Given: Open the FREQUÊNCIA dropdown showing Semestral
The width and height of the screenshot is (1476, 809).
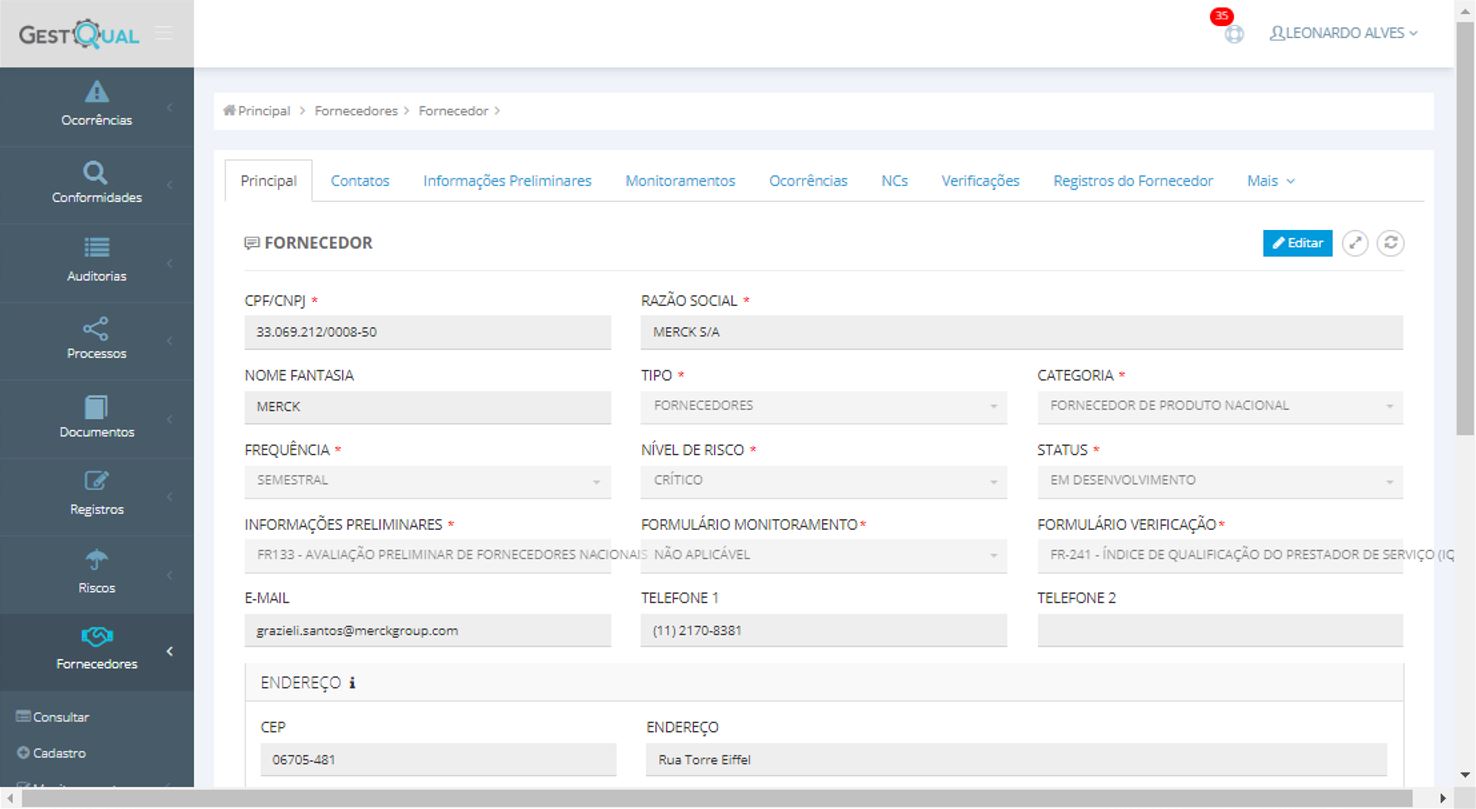Looking at the screenshot, I should [x=427, y=481].
